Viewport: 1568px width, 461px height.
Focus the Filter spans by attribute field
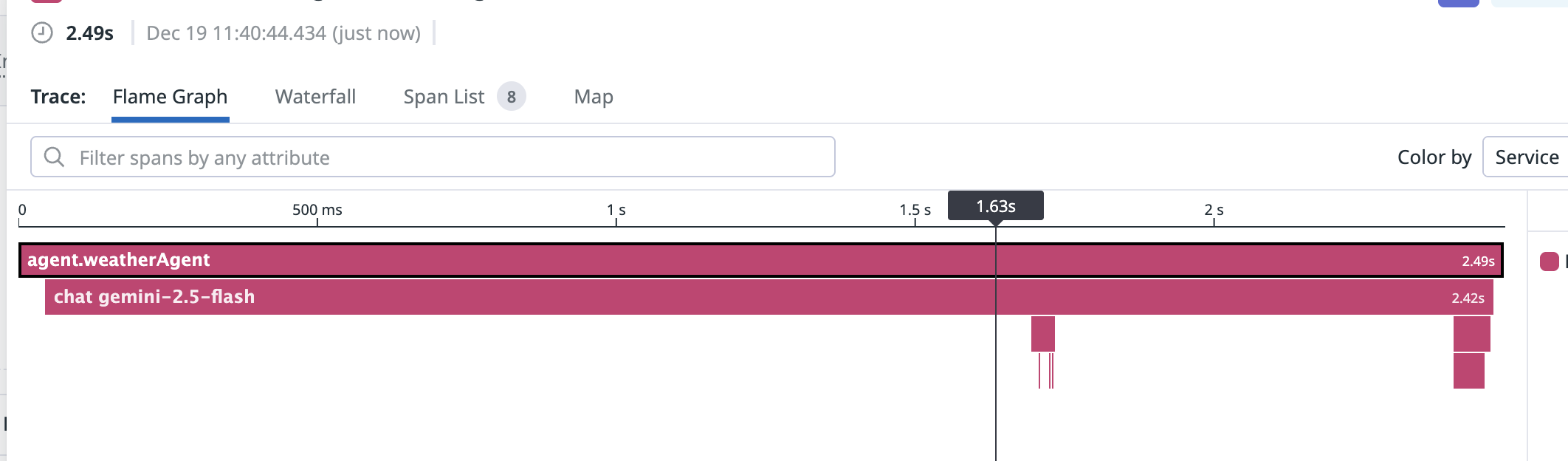443,157
